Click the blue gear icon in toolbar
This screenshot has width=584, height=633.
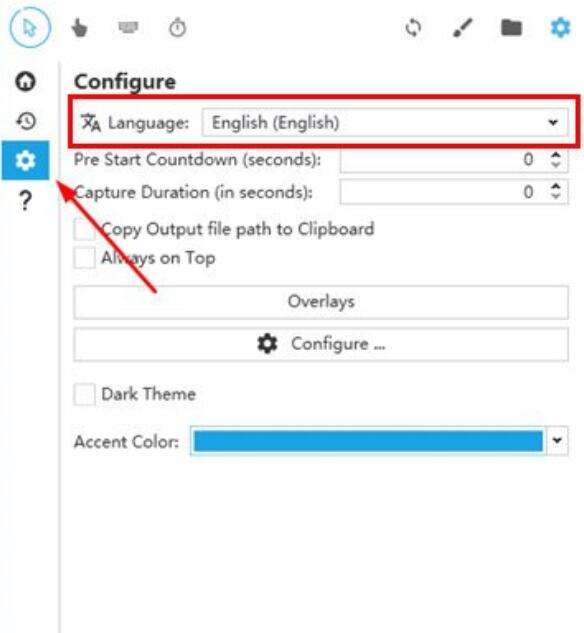[561, 28]
